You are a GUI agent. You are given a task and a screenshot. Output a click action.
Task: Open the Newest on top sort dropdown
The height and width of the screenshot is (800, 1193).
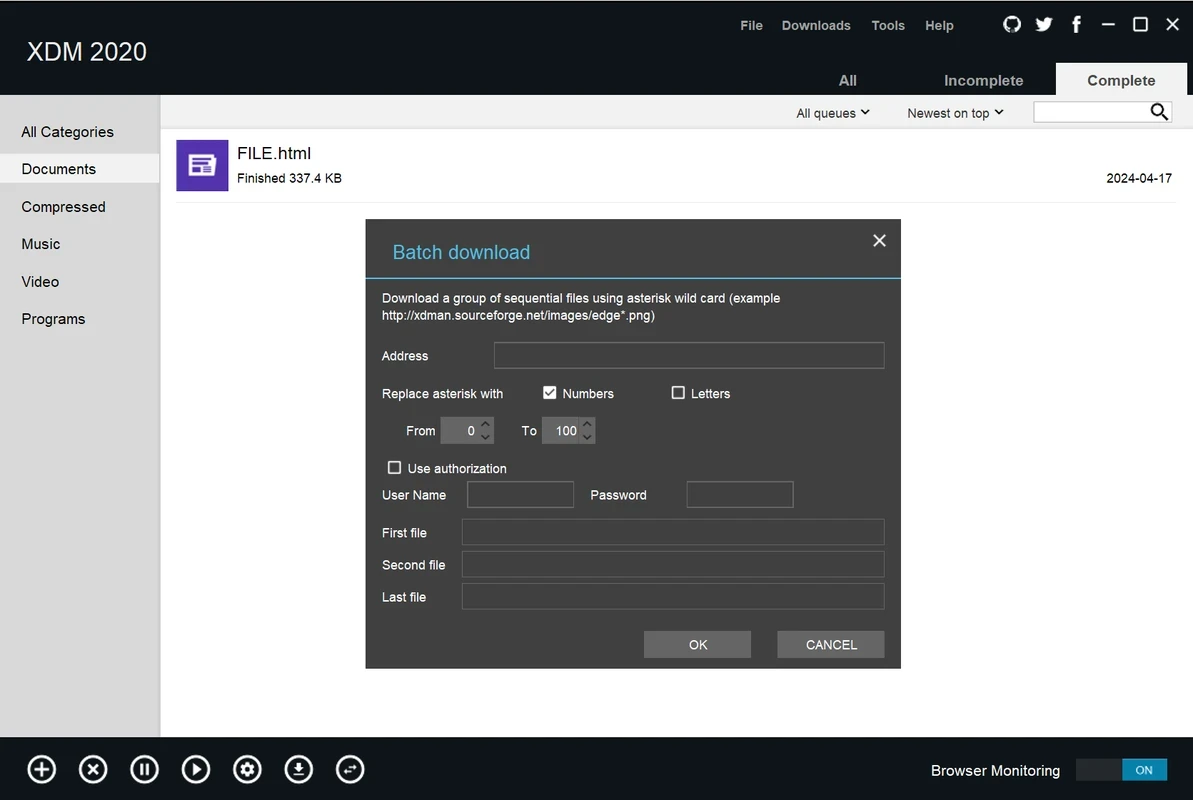(x=955, y=113)
